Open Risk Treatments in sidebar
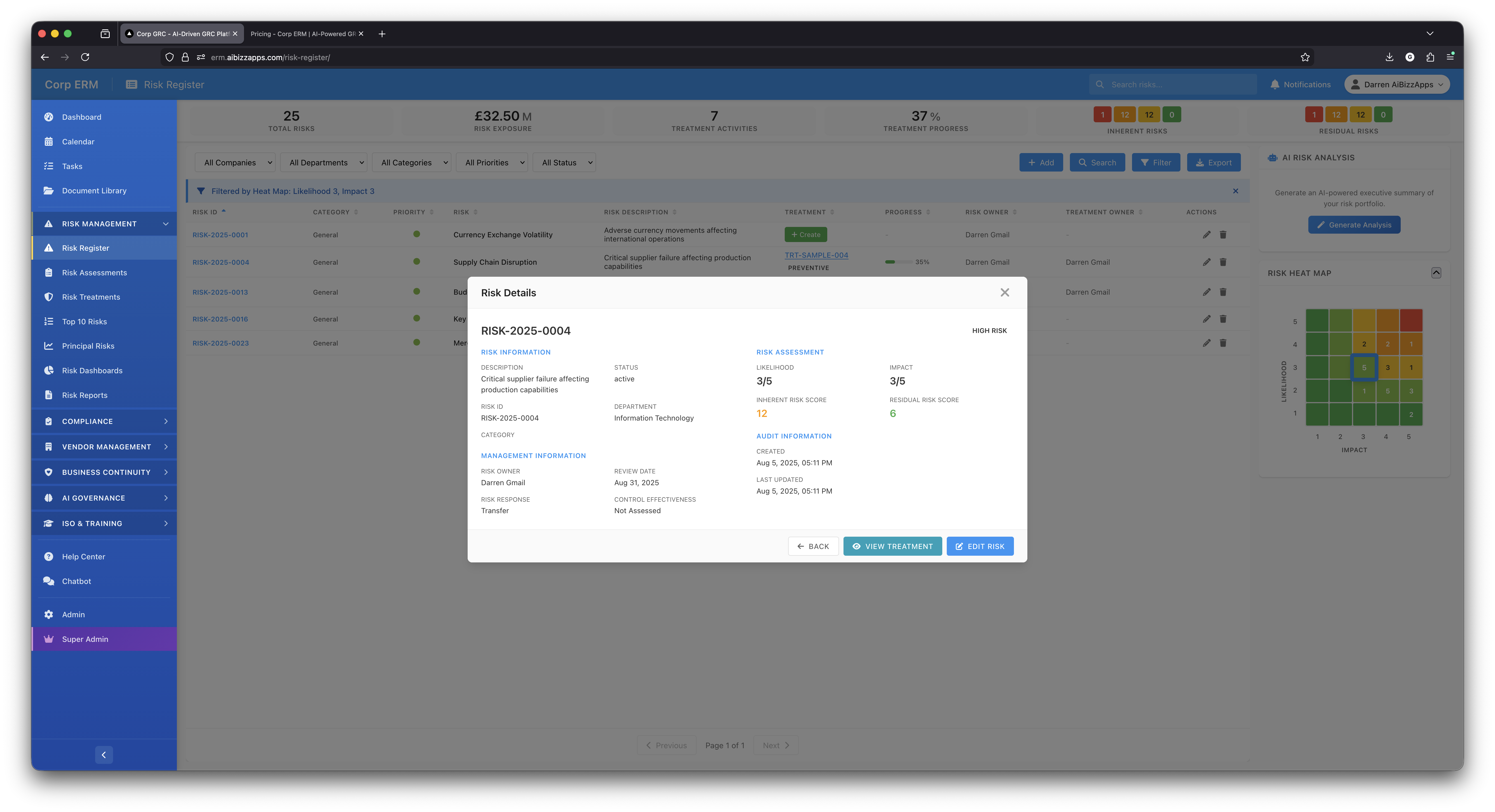Viewport: 1495px width, 812px height. coord(91,297)
